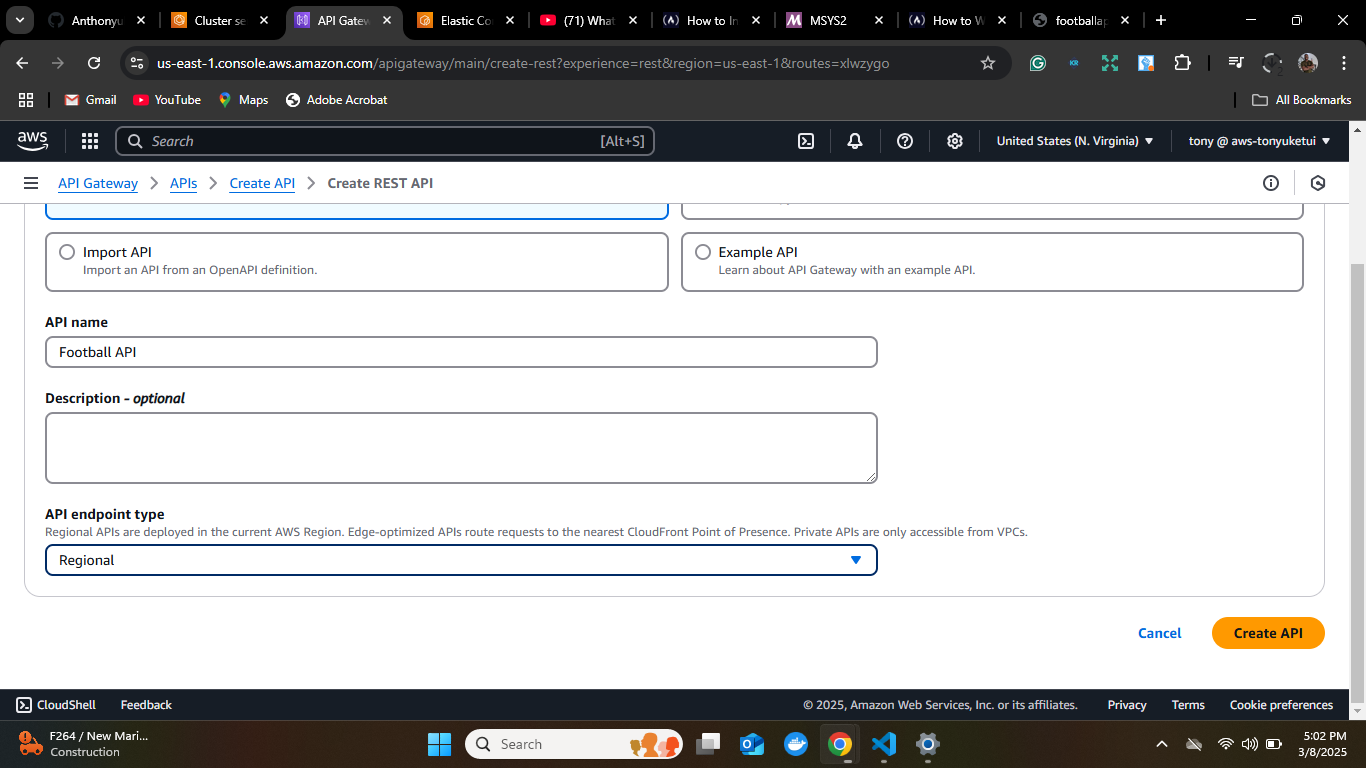Click the Grammarly extension icon

click(1038, 63)
